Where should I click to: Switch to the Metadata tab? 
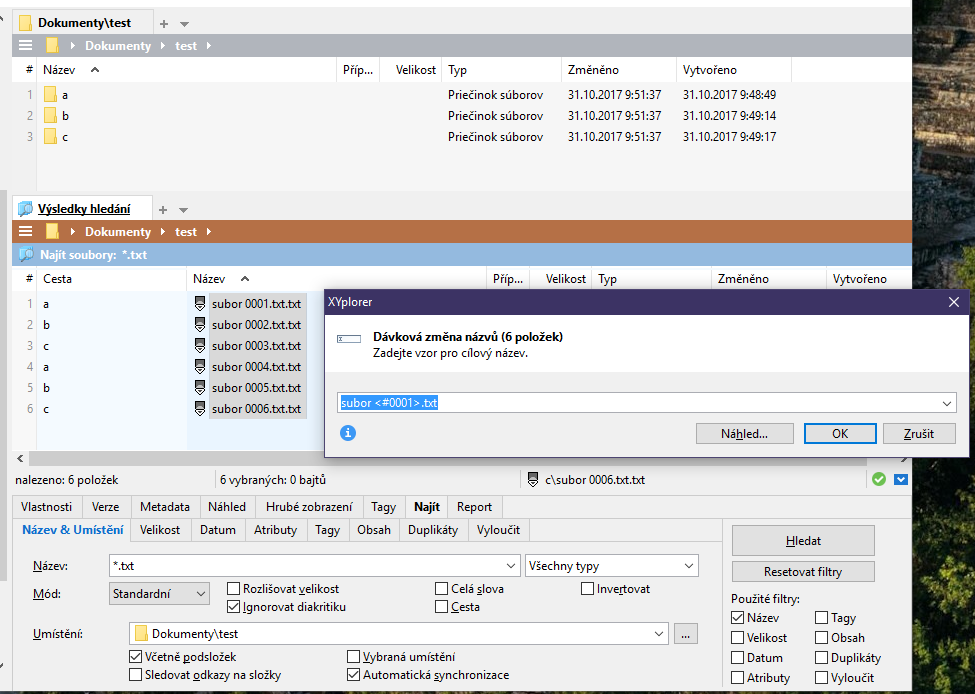pyautogui.click(x=165, y=507)
